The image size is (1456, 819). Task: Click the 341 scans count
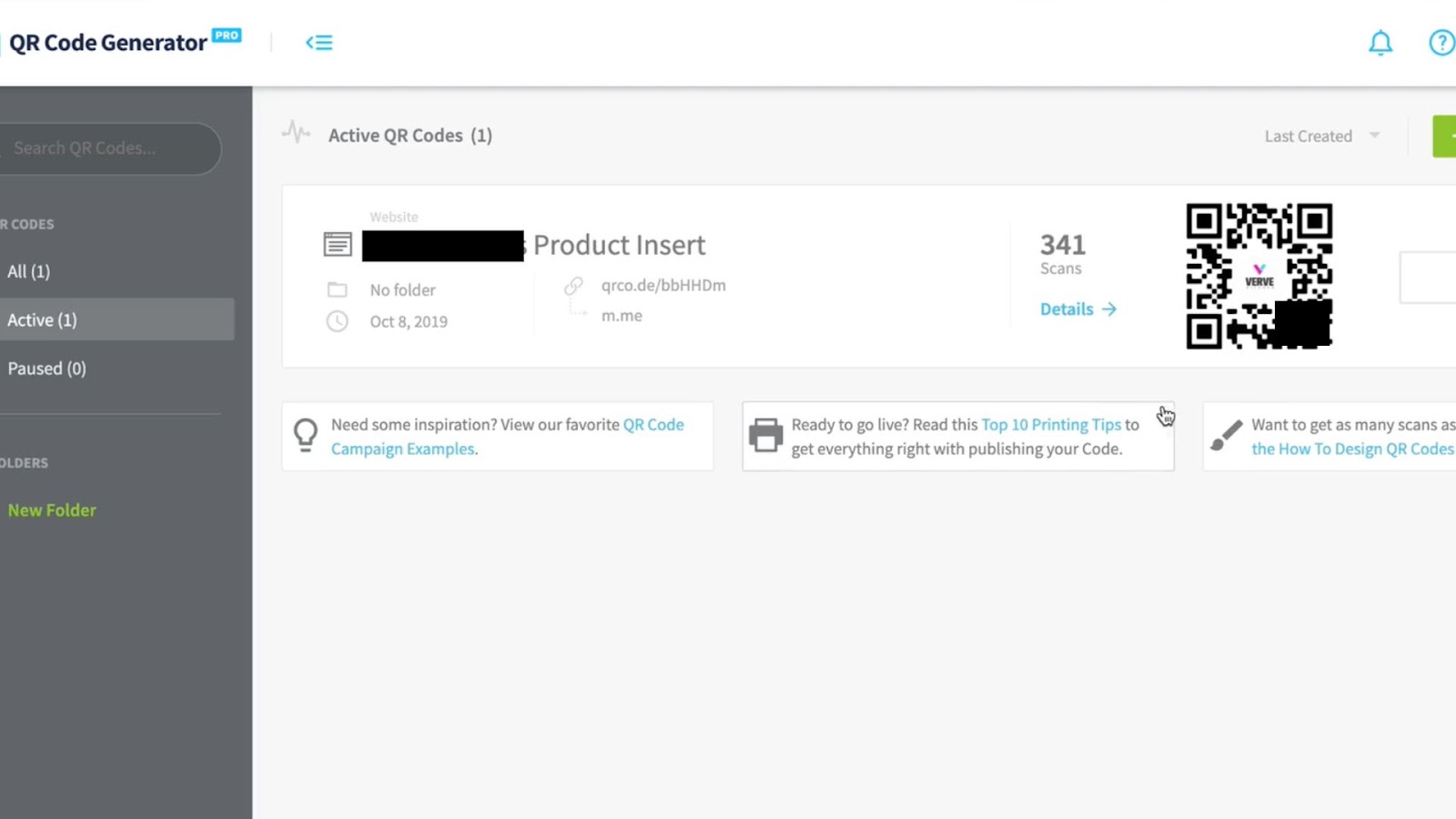point(1063,245)
